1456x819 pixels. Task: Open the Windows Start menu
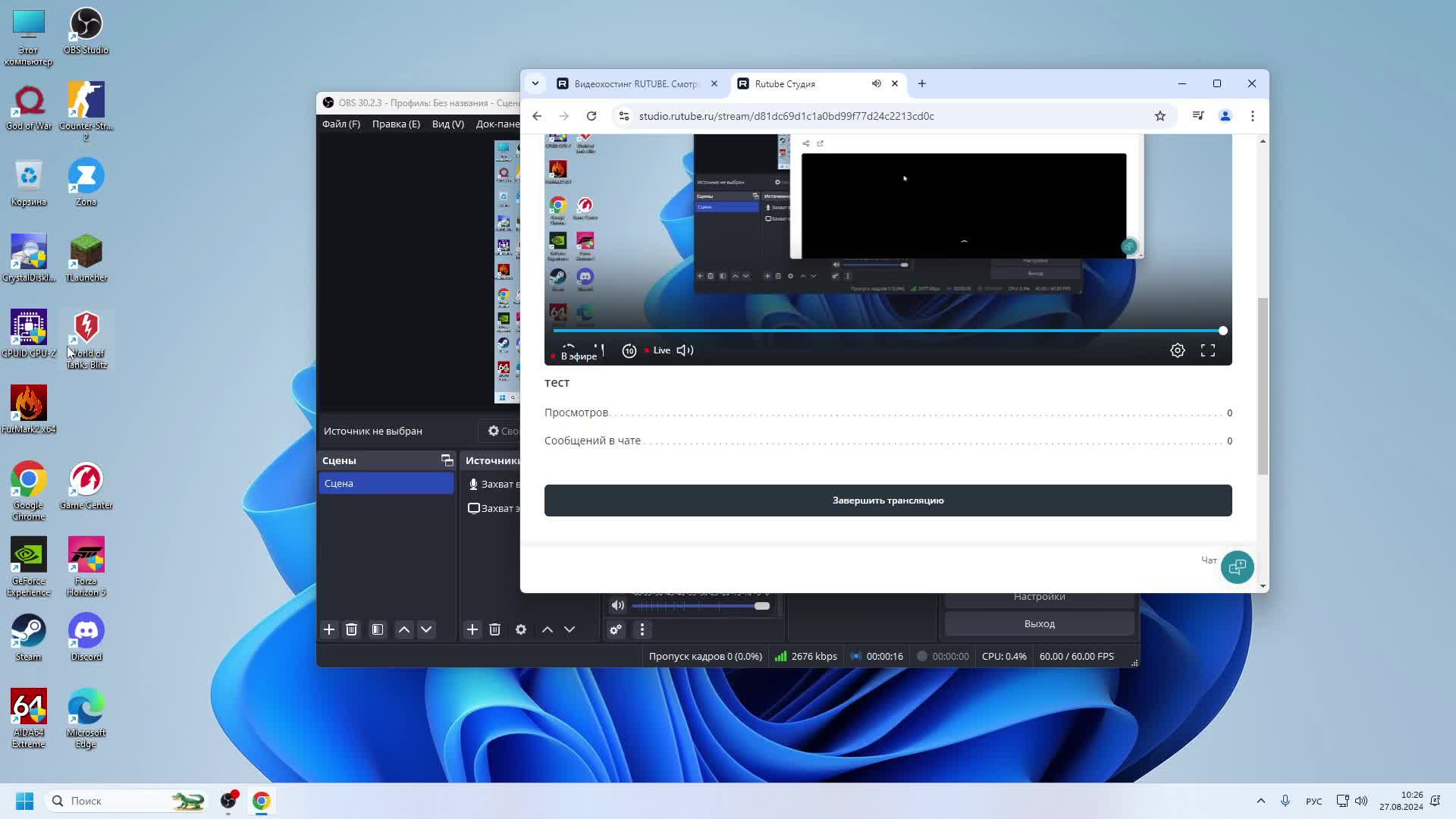pos(24,801)
